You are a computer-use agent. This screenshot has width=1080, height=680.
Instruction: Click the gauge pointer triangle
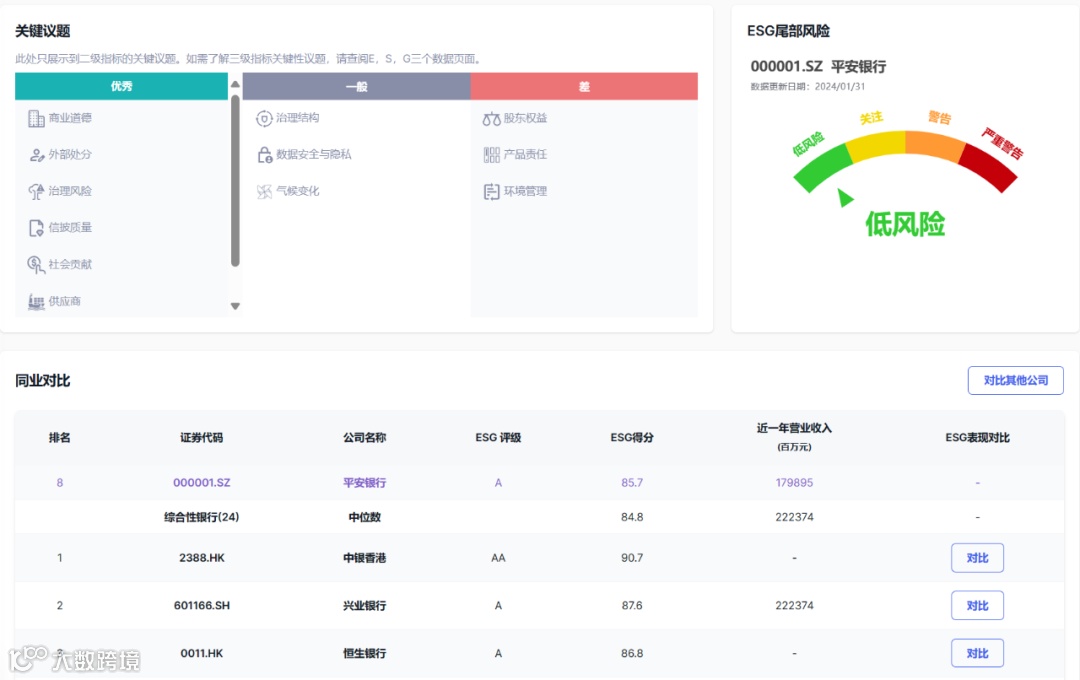pyautogui.click(x=844, y=198)
